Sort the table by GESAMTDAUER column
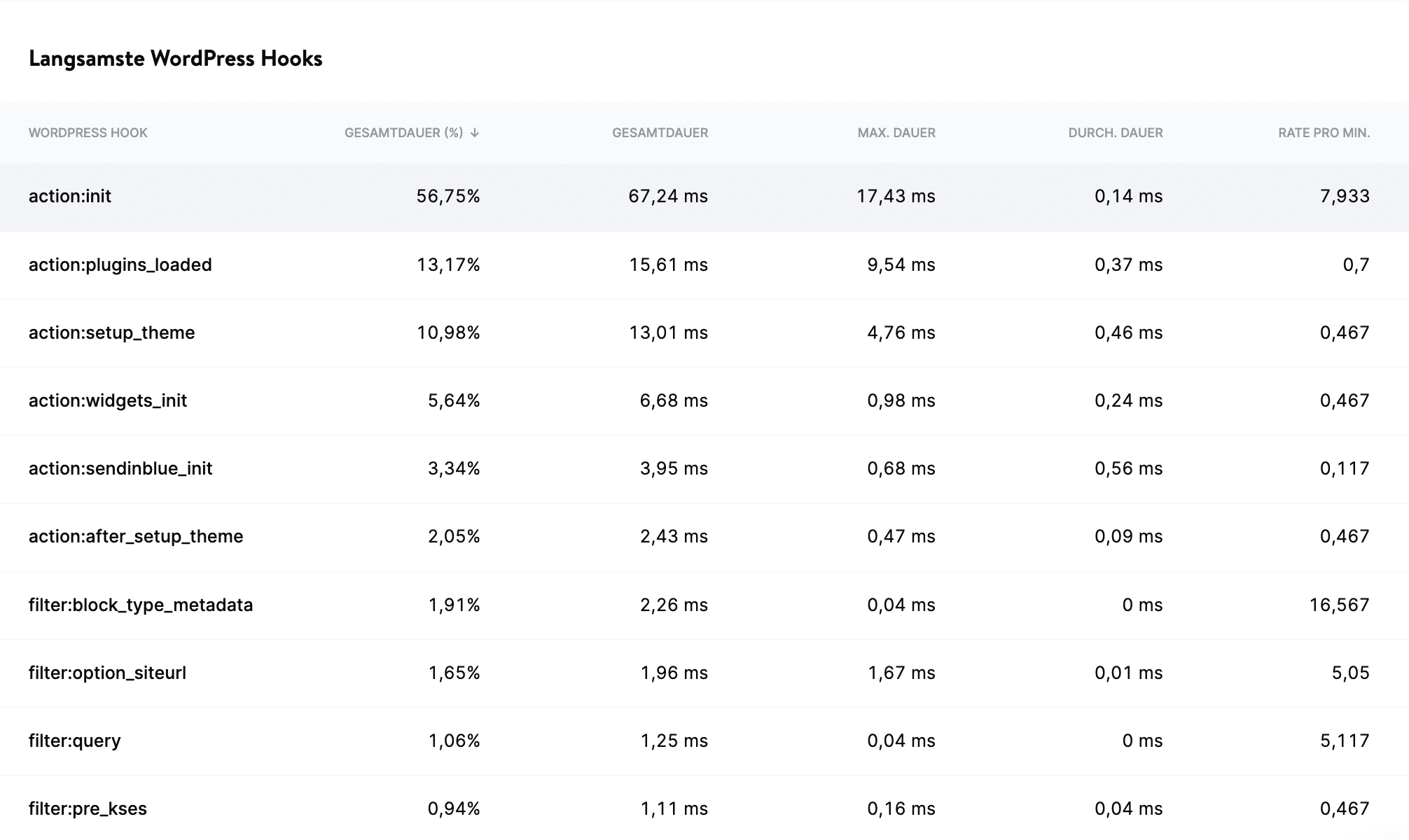 click(x=659, y=132)
